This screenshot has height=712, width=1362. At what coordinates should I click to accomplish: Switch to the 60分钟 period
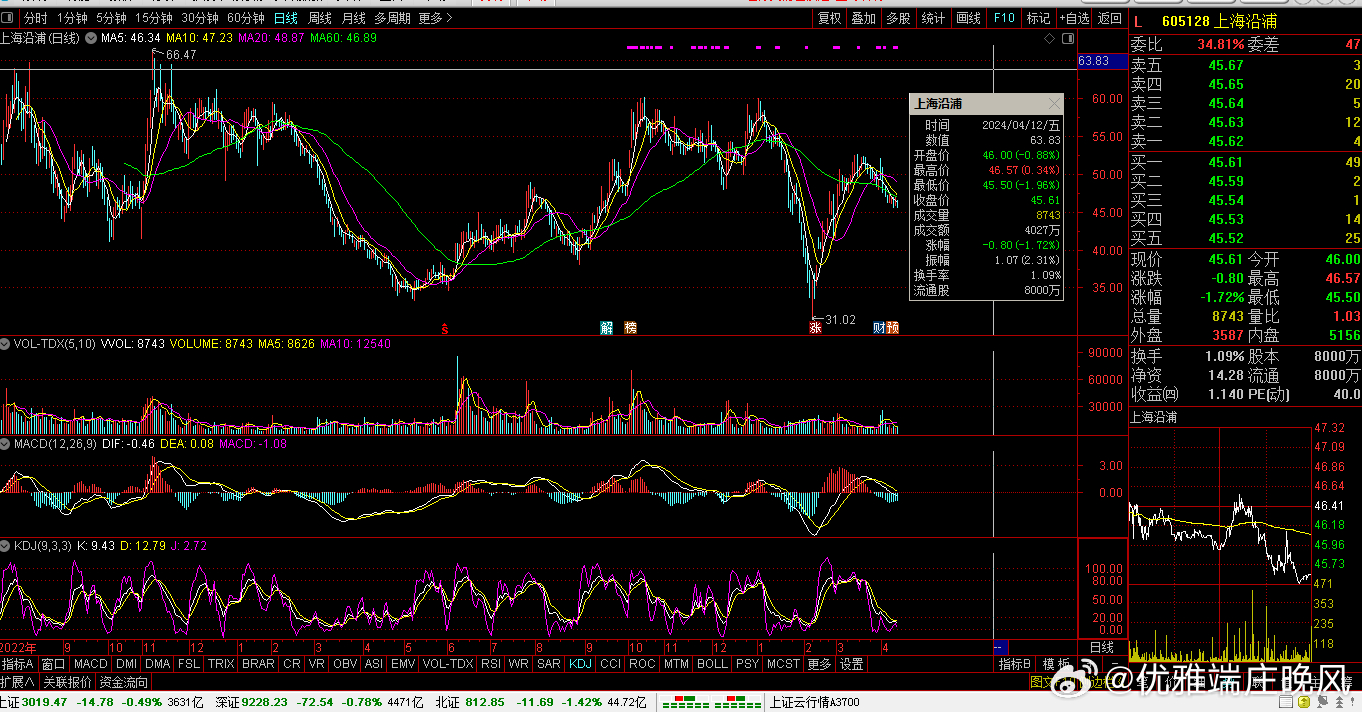pos(246,18)
